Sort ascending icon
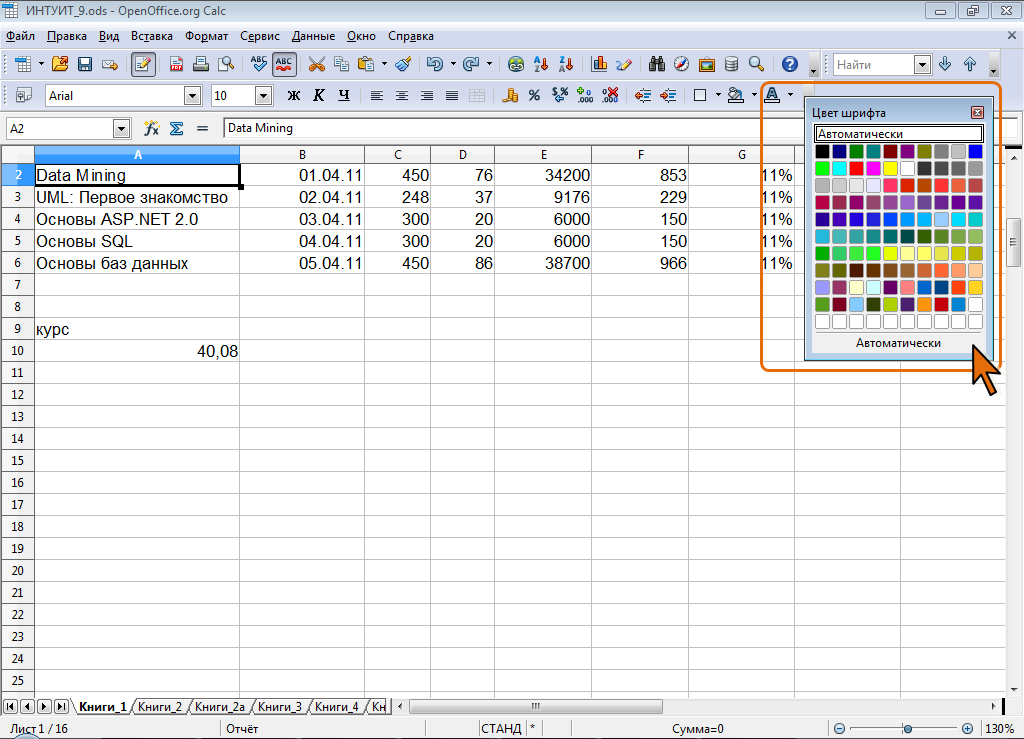 541,64
